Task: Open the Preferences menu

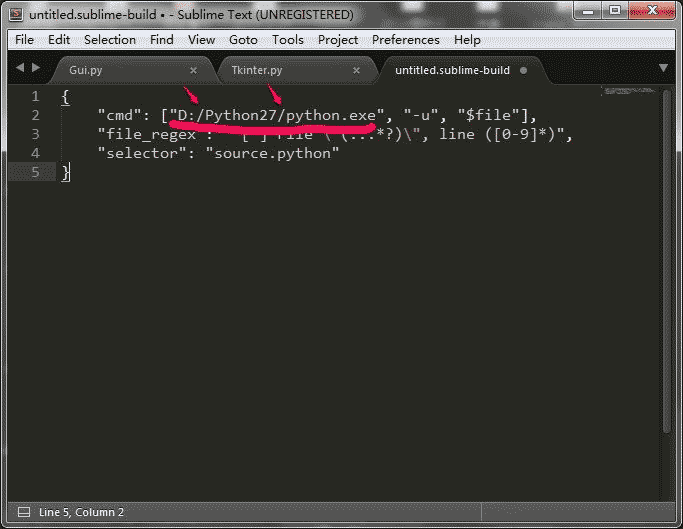Action: [x=406, y=40]
